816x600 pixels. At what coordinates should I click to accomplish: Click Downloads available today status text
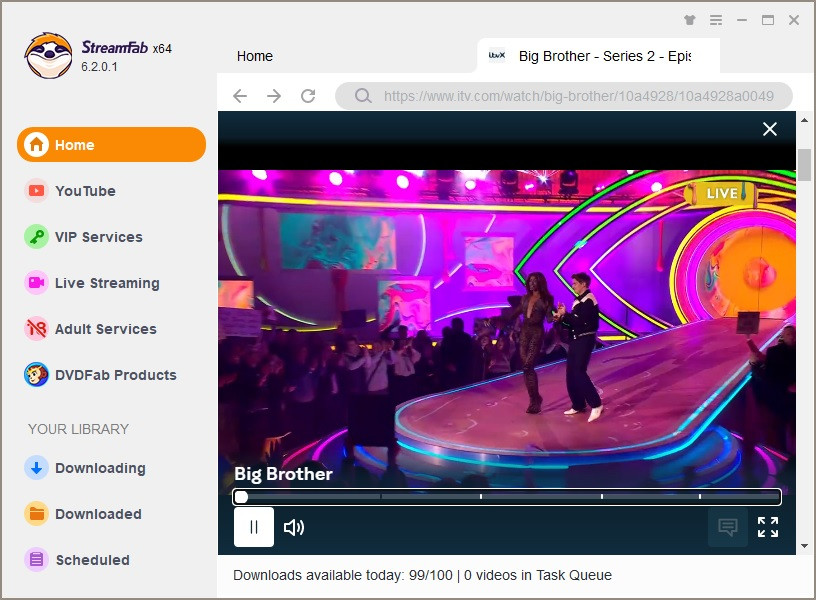point(422,575)
